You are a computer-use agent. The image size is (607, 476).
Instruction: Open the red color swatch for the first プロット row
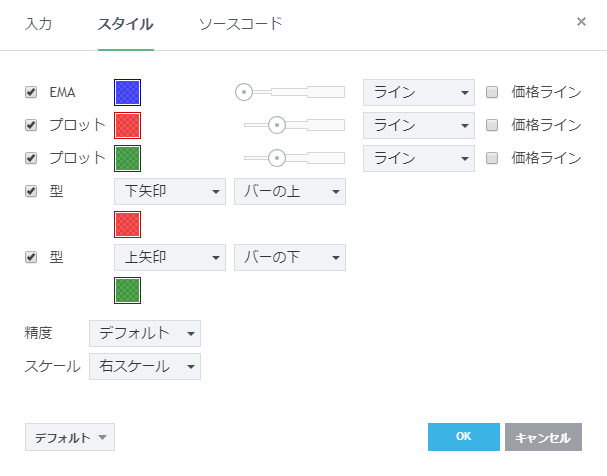[128, 125]
